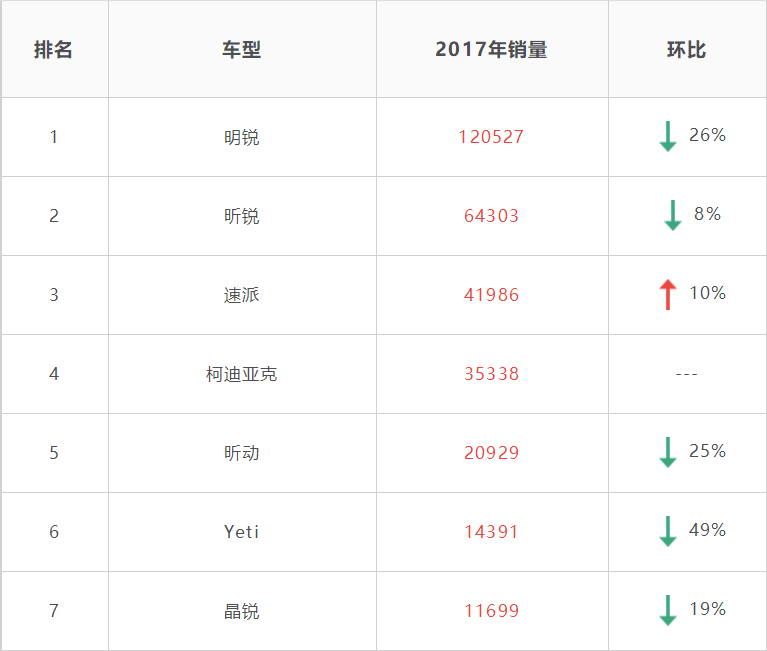Image resolution: width=767 pixels, height=651 pixels.
Task: Click the green down arrow beside 8%
Action: (x=673, y=215)
